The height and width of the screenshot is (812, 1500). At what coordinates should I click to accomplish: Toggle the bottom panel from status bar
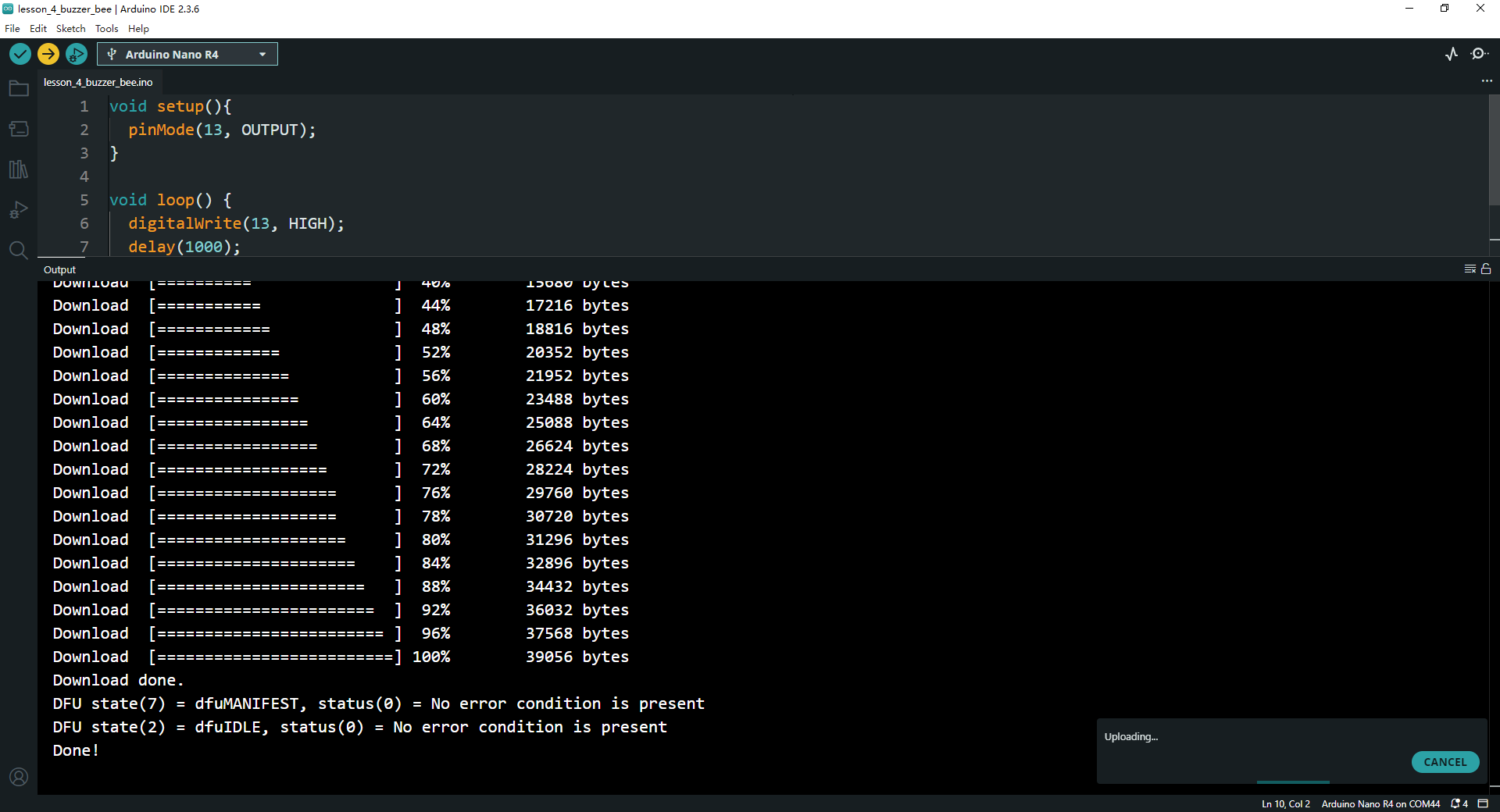click(1483, 803)
